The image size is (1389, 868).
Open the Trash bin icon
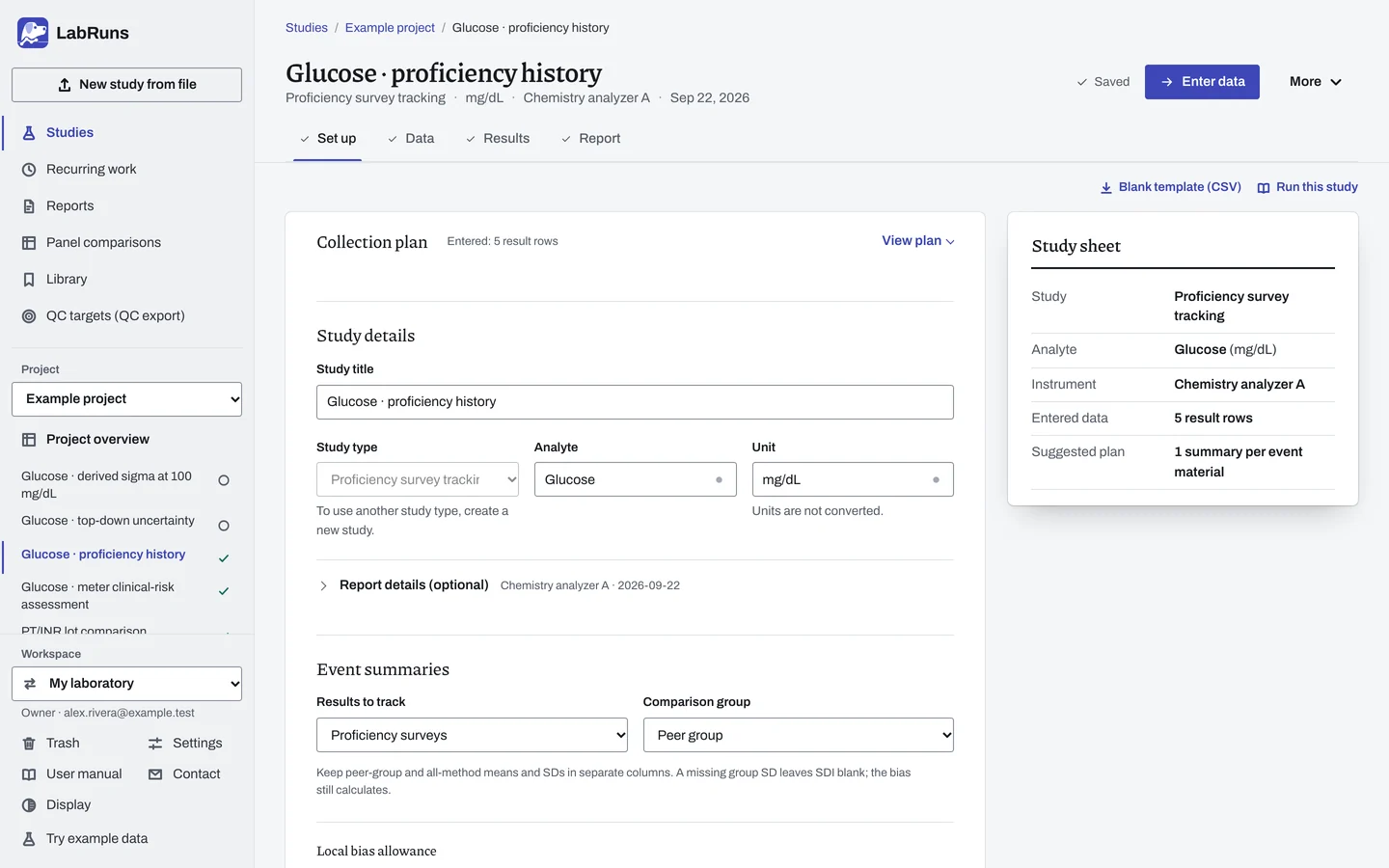pos(29,744)
